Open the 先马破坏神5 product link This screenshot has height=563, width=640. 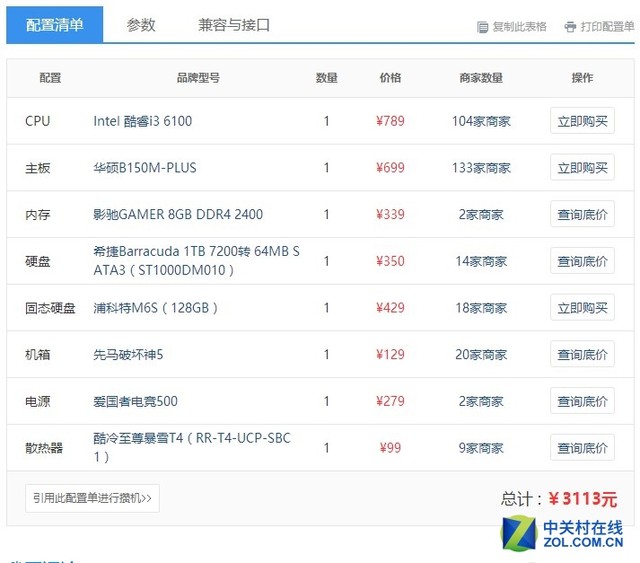pyautogui.click(x=128, y=354)
